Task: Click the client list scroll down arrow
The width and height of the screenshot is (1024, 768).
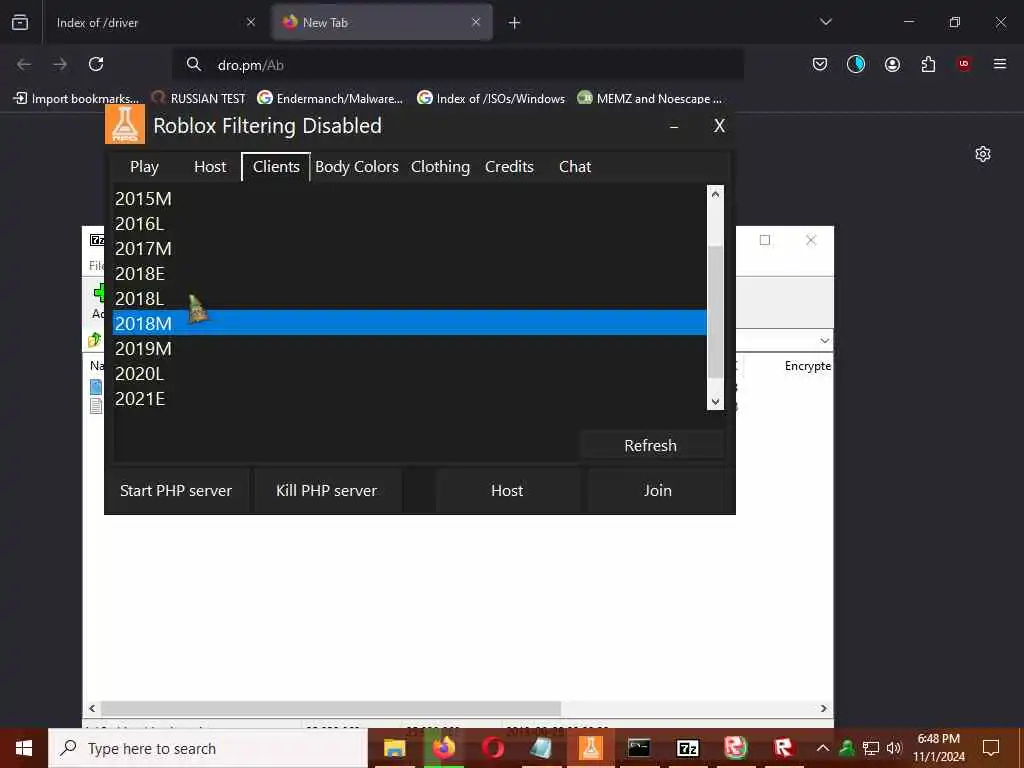Action: coord(716,402)
